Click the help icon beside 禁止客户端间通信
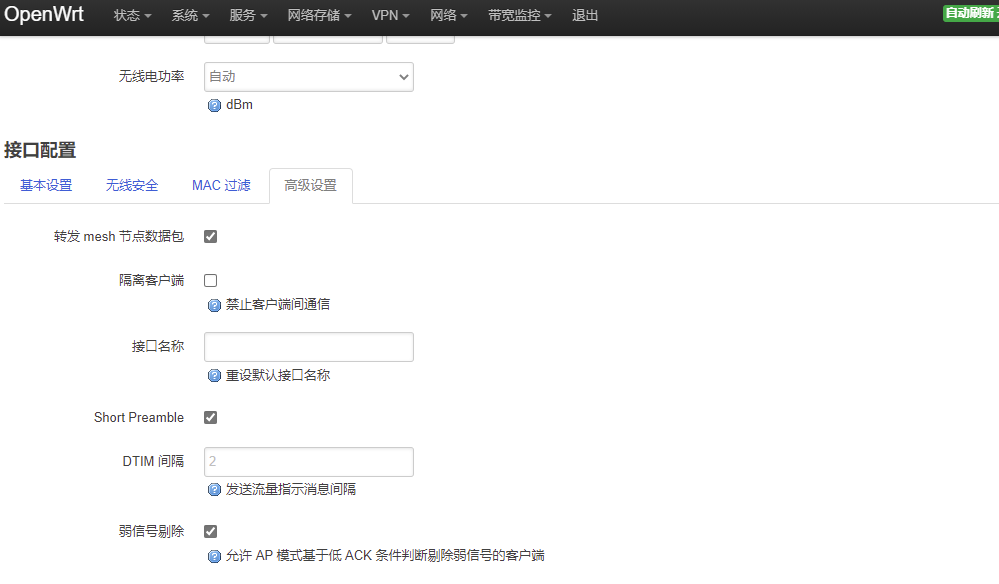 click(x=214, y=306)
